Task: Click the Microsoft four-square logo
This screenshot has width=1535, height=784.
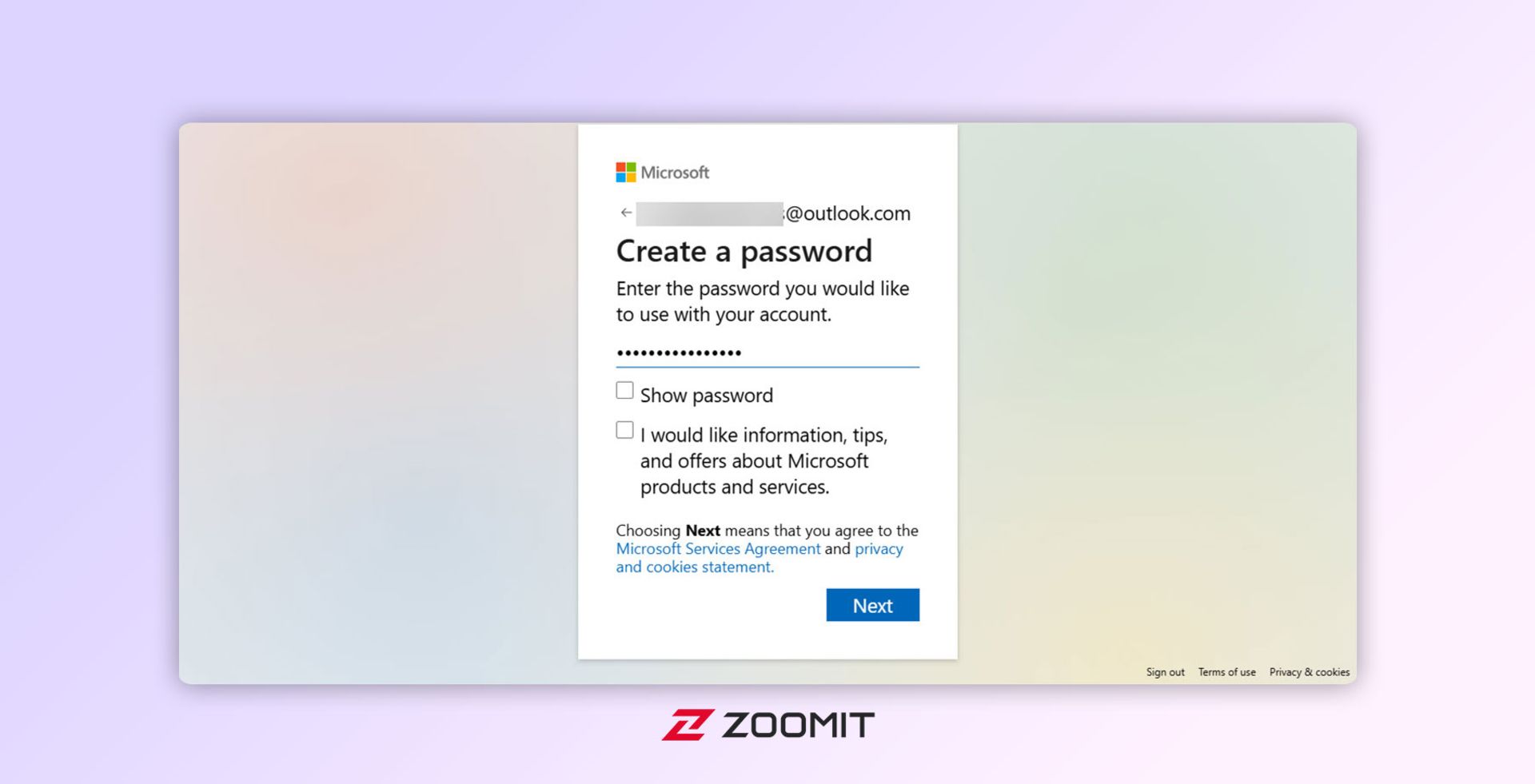Action: tap(626, 172)
